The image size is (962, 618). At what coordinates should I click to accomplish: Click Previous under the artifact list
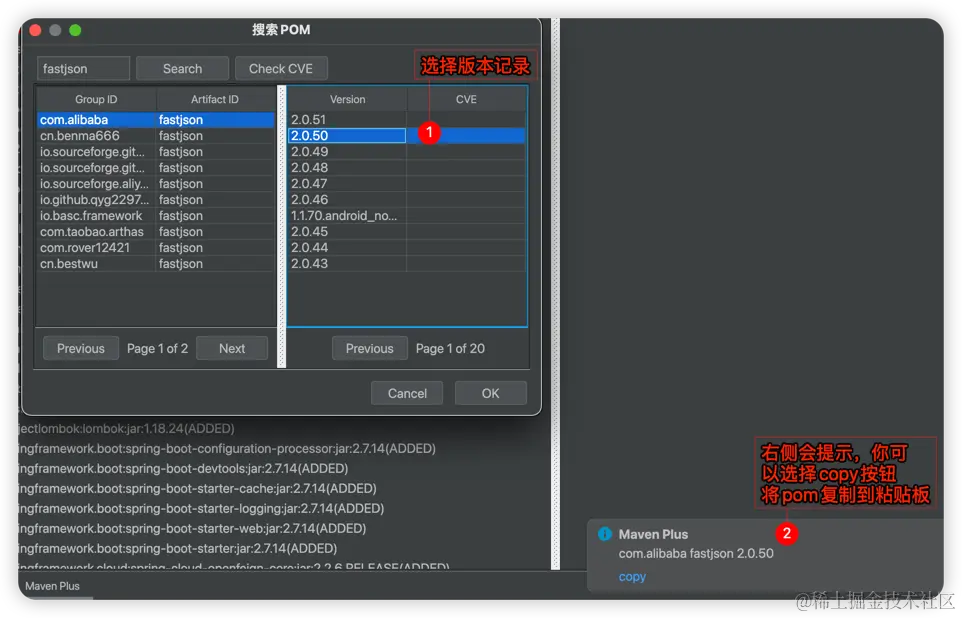(81, 349)
